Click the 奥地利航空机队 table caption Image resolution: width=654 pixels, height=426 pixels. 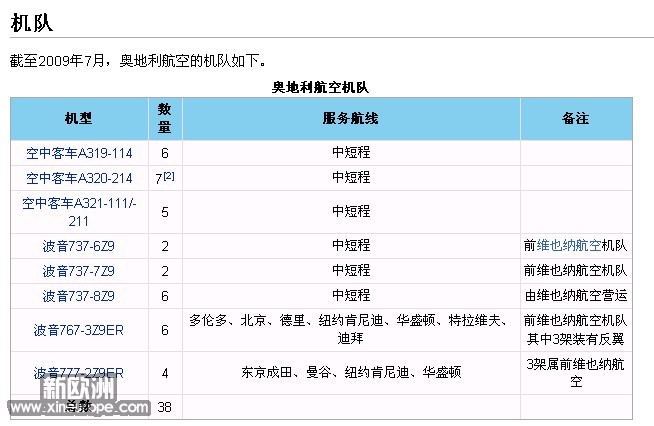[320, 87]
